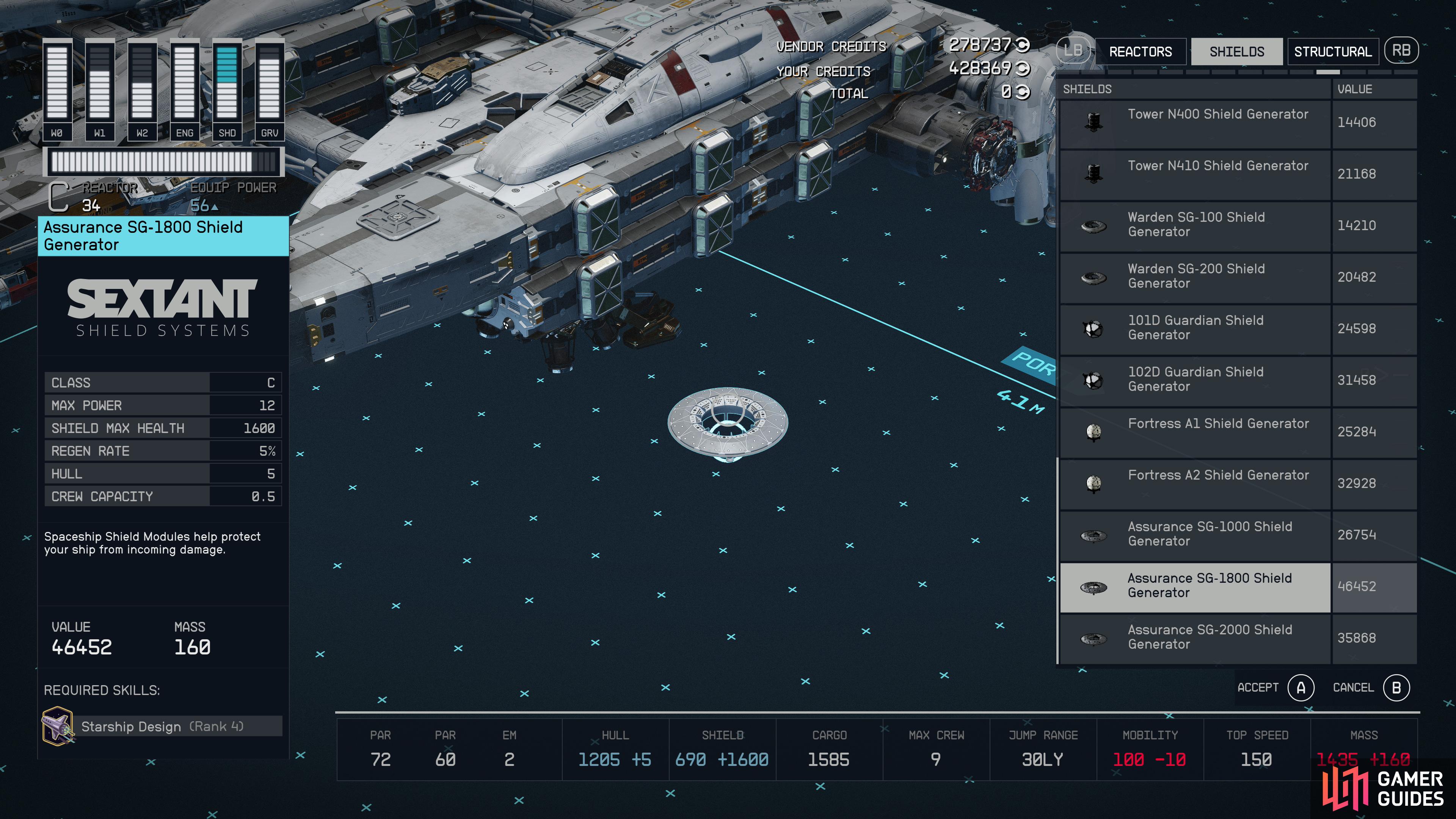Image resolution: width=1456 pixels, height=819 pixels.
Task: Select the Tower N410 Shield Generator row
Action: tap(1238, 175)
